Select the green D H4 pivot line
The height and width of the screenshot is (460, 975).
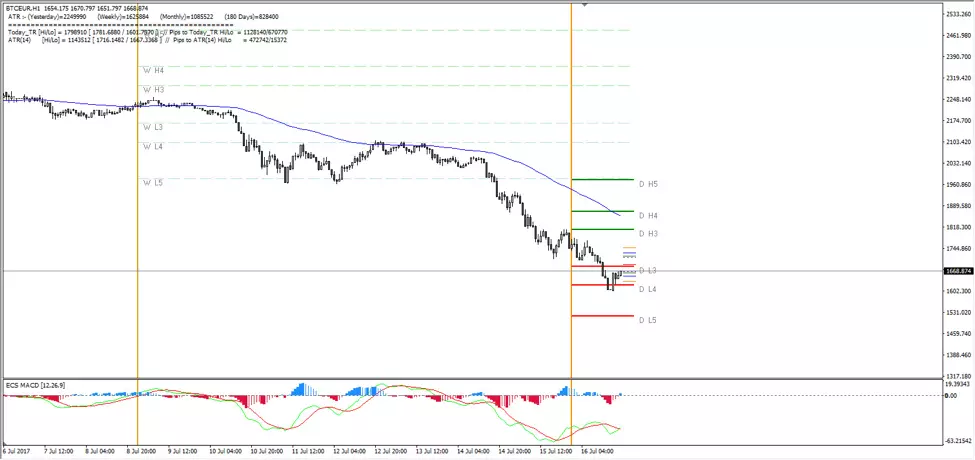603,211
